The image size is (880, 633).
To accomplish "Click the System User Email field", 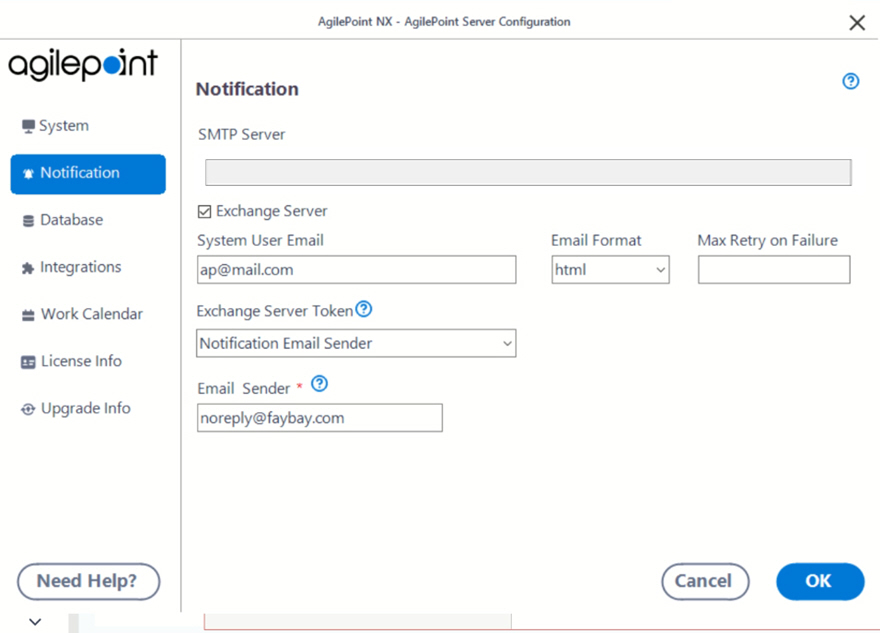I will pos(356,270).
